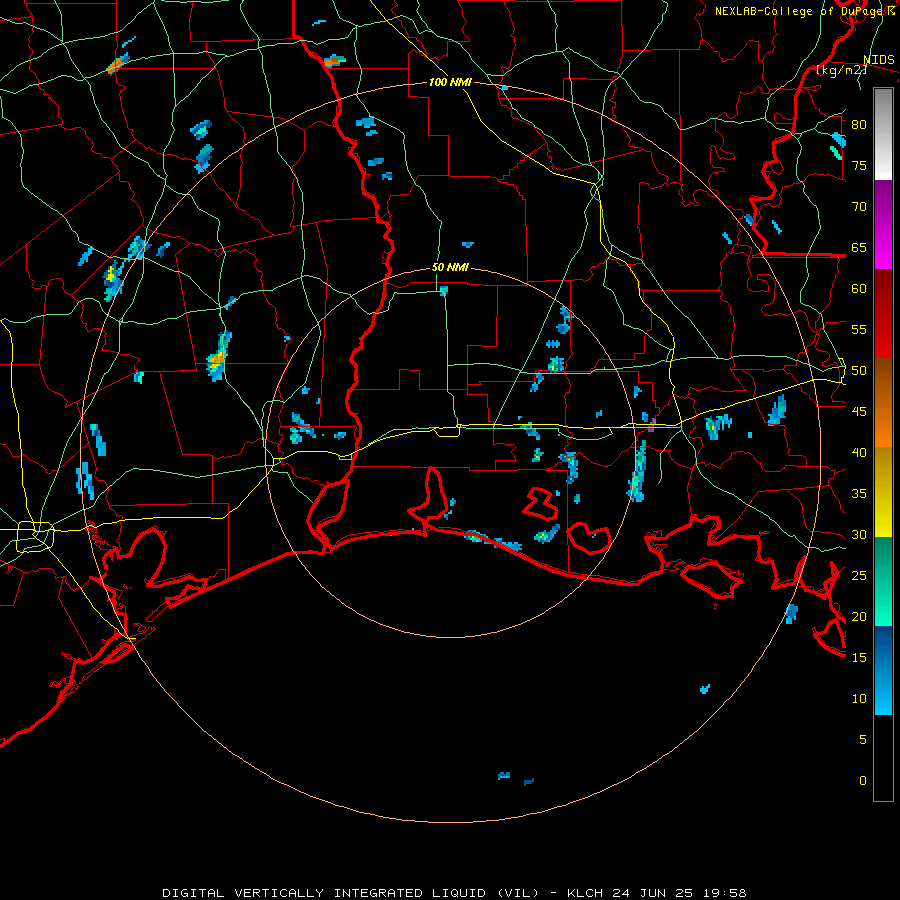Click the 60 value on the color scale
The height and width of the screenshot is (900, 900).
pyautogui.click(x=859, y=289)
